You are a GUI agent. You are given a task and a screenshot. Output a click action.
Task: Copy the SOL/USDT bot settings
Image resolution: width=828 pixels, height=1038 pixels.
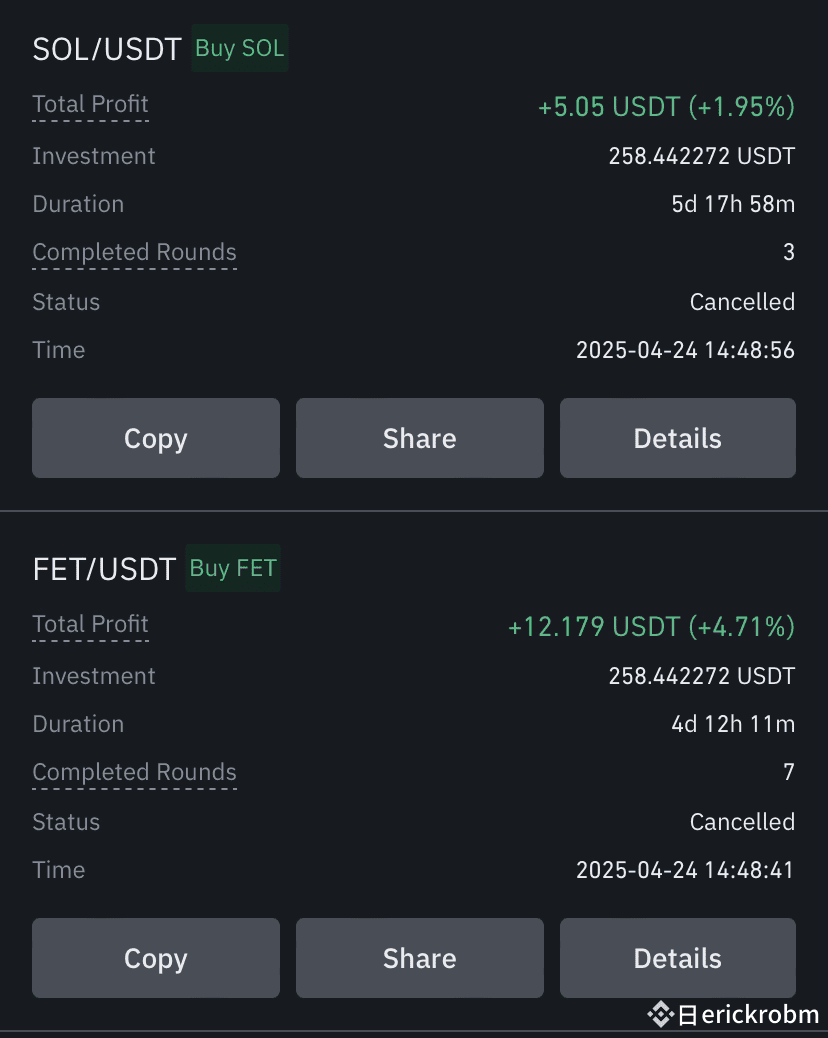tap(156, 438)
